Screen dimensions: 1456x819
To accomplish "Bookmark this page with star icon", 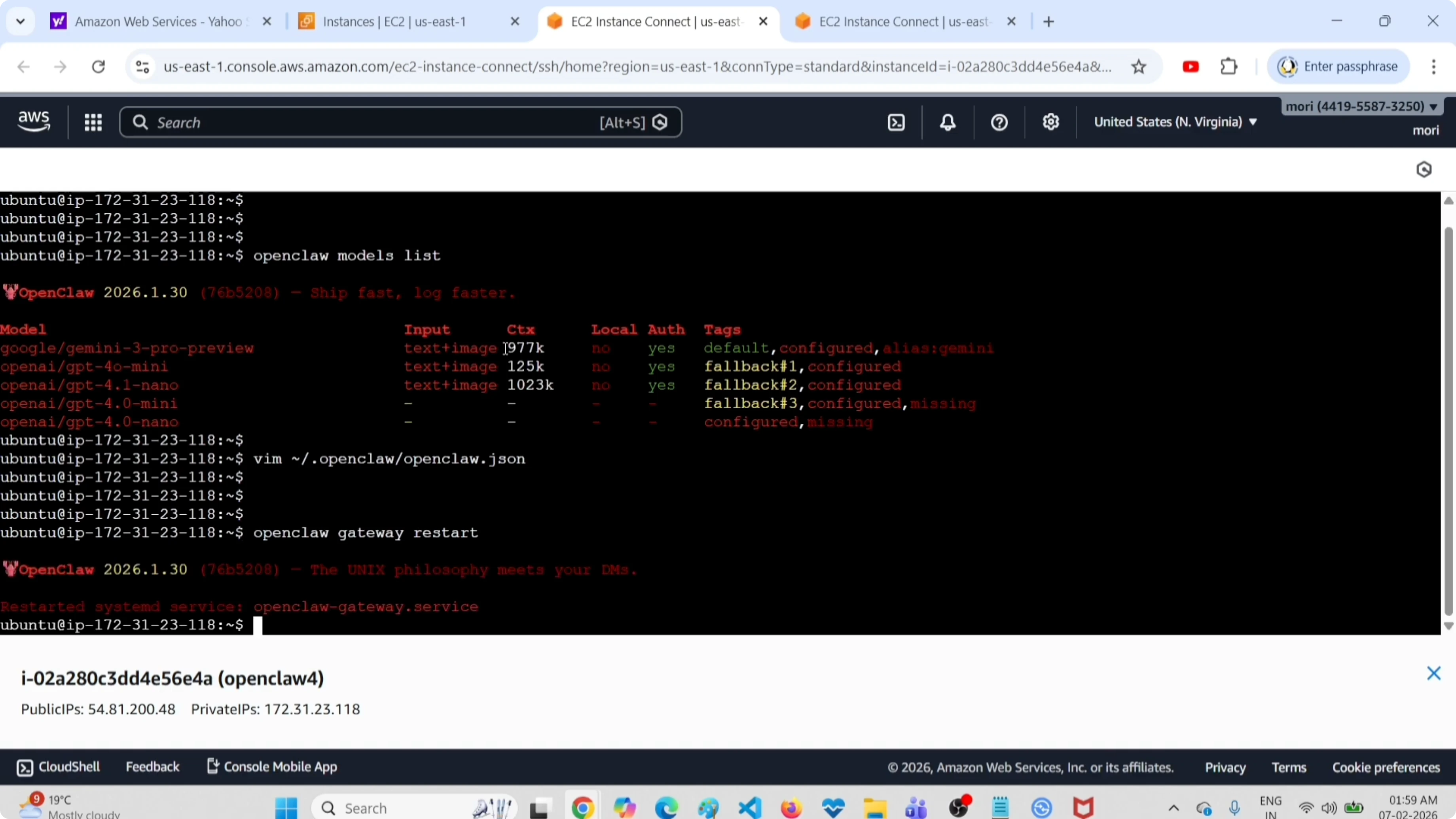I will coord(1138,67).
